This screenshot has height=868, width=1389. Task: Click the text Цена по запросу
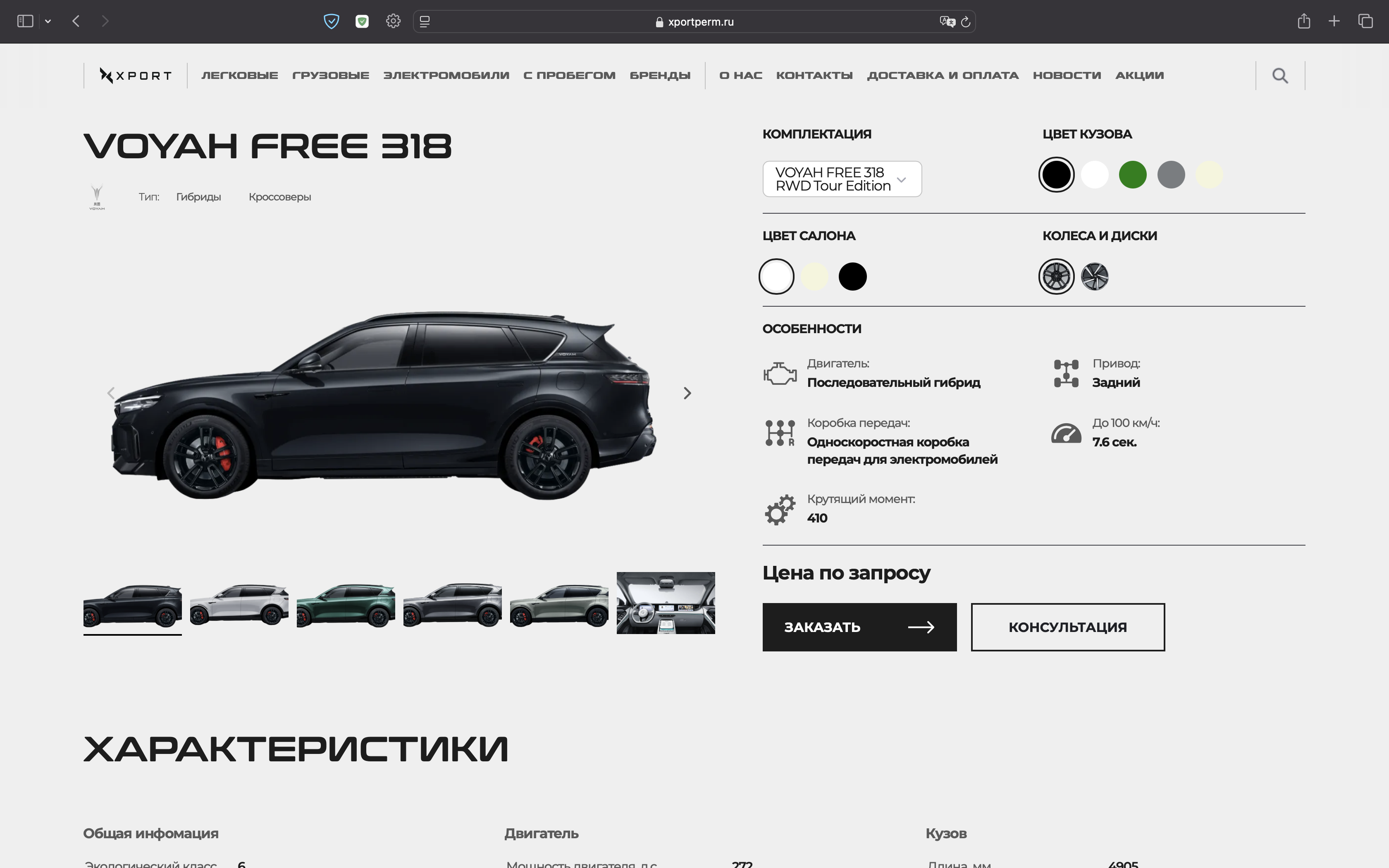coord(846,573)
